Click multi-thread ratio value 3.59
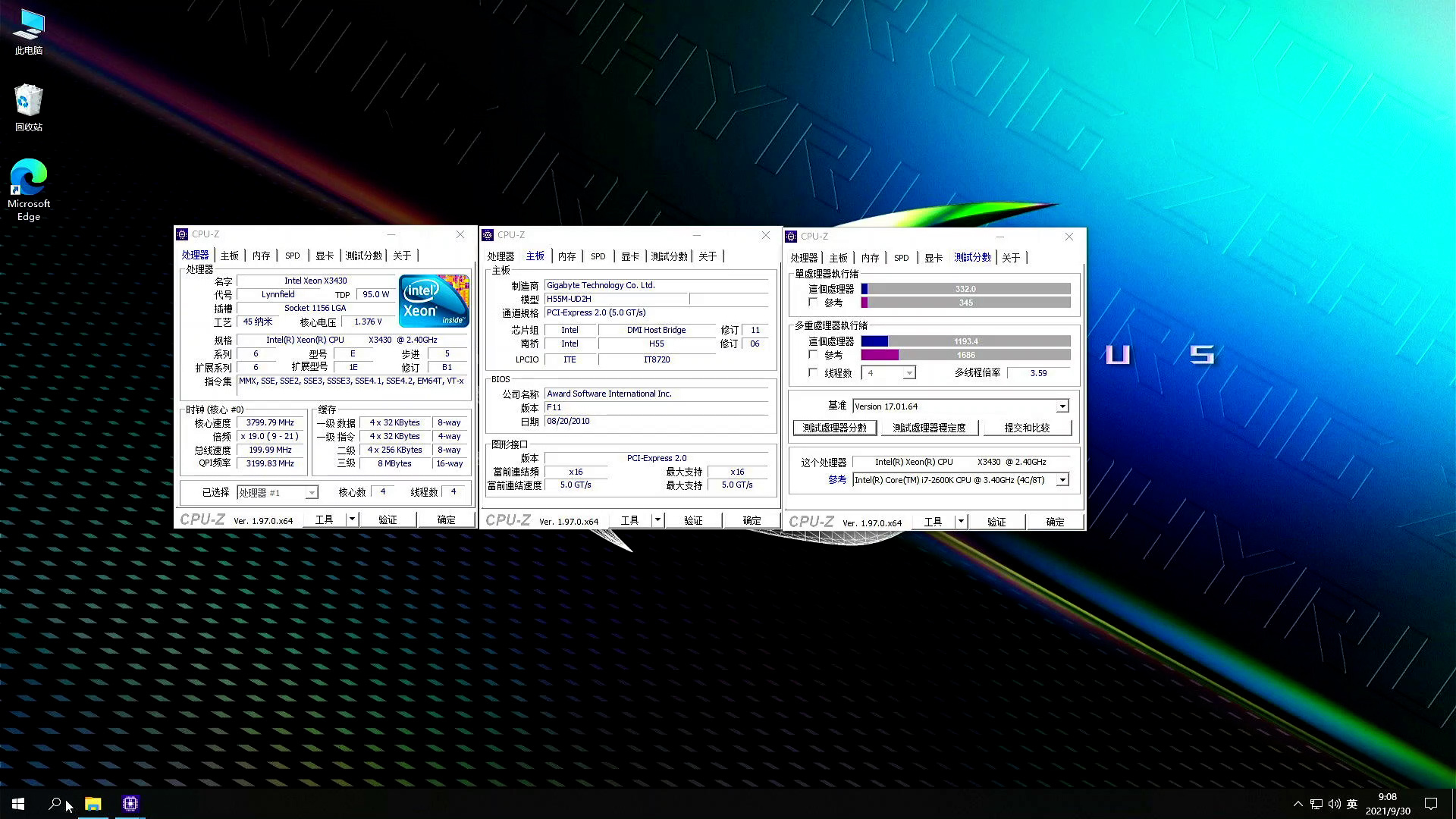 [1038, 373]
